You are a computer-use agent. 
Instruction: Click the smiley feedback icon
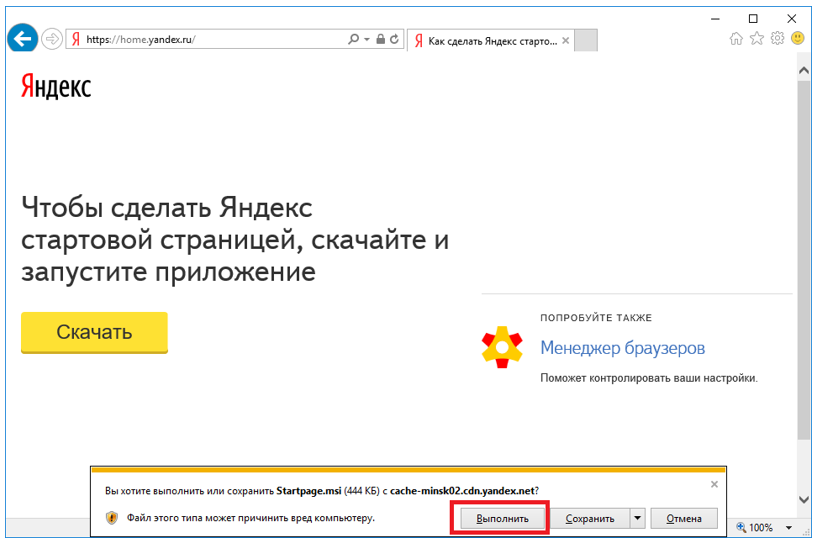(x=798, y=38)
